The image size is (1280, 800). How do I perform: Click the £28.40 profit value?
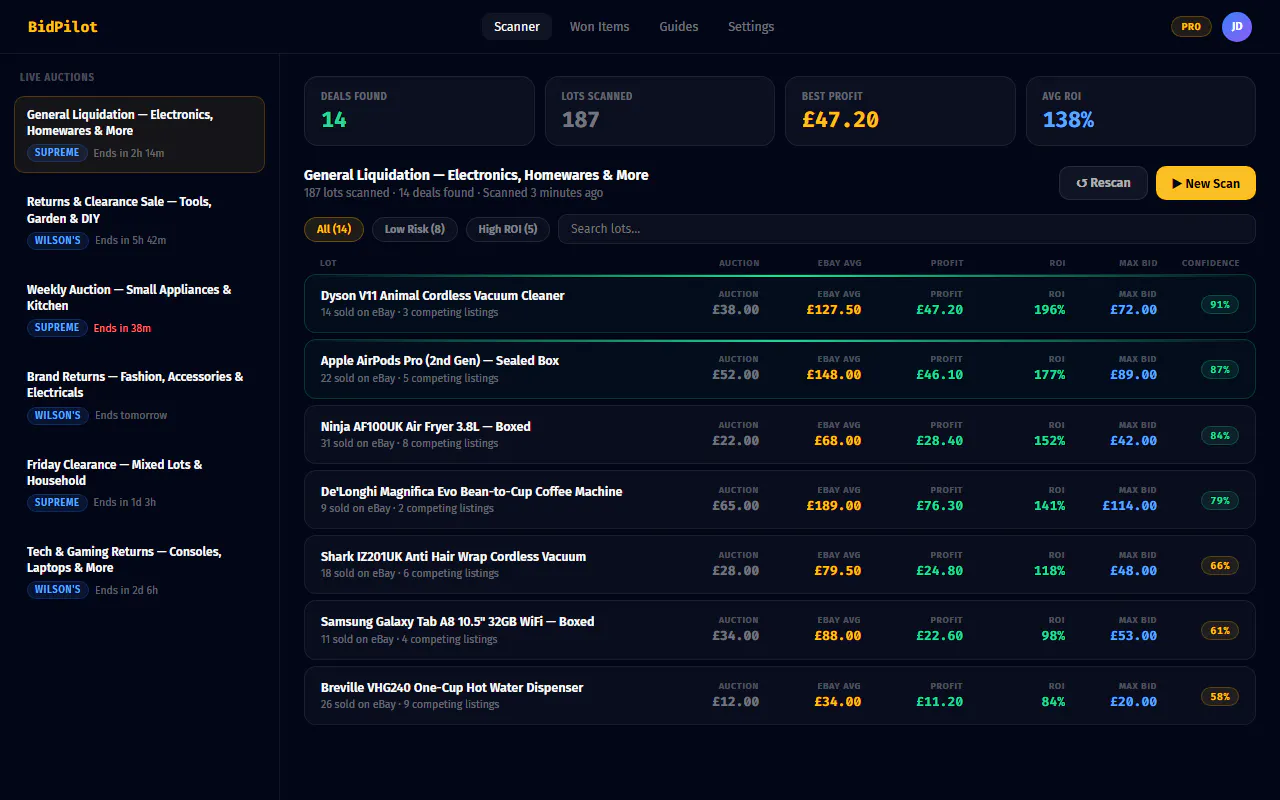pyautogui.click(x=940, y=441)
